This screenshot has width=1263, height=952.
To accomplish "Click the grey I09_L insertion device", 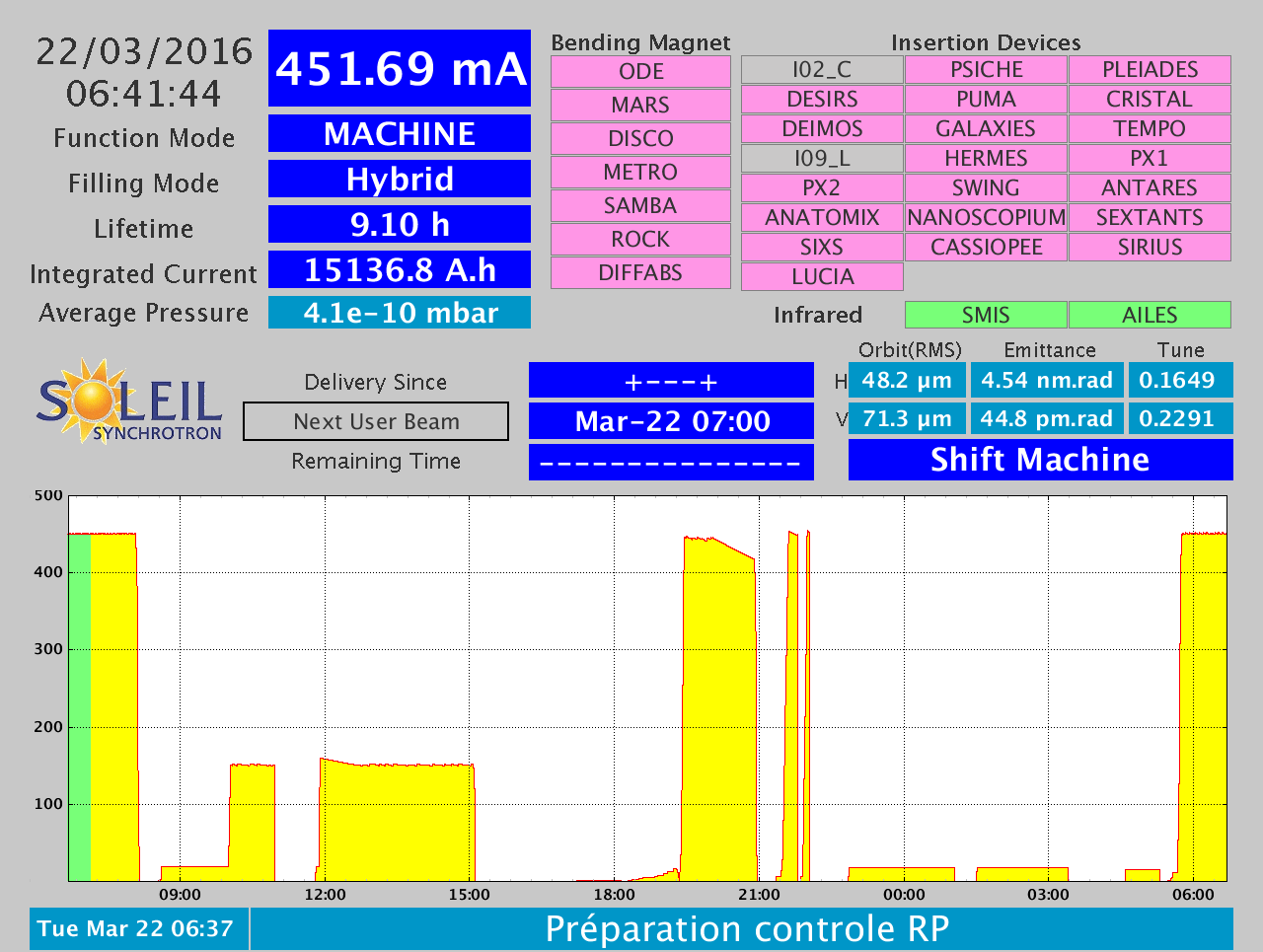I will (x=822, y=159).
